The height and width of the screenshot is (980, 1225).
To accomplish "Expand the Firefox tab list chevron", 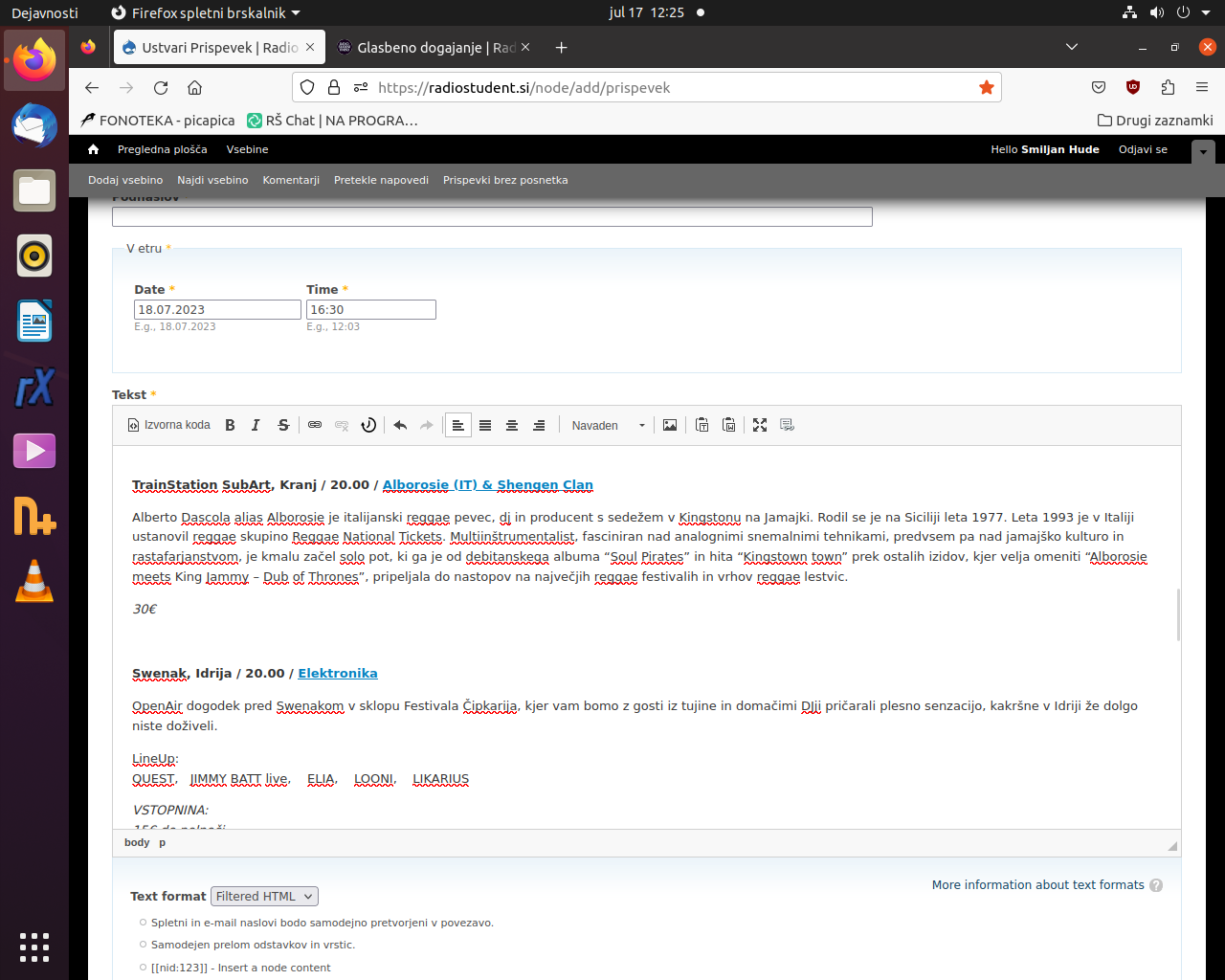I will (1072, 47).
